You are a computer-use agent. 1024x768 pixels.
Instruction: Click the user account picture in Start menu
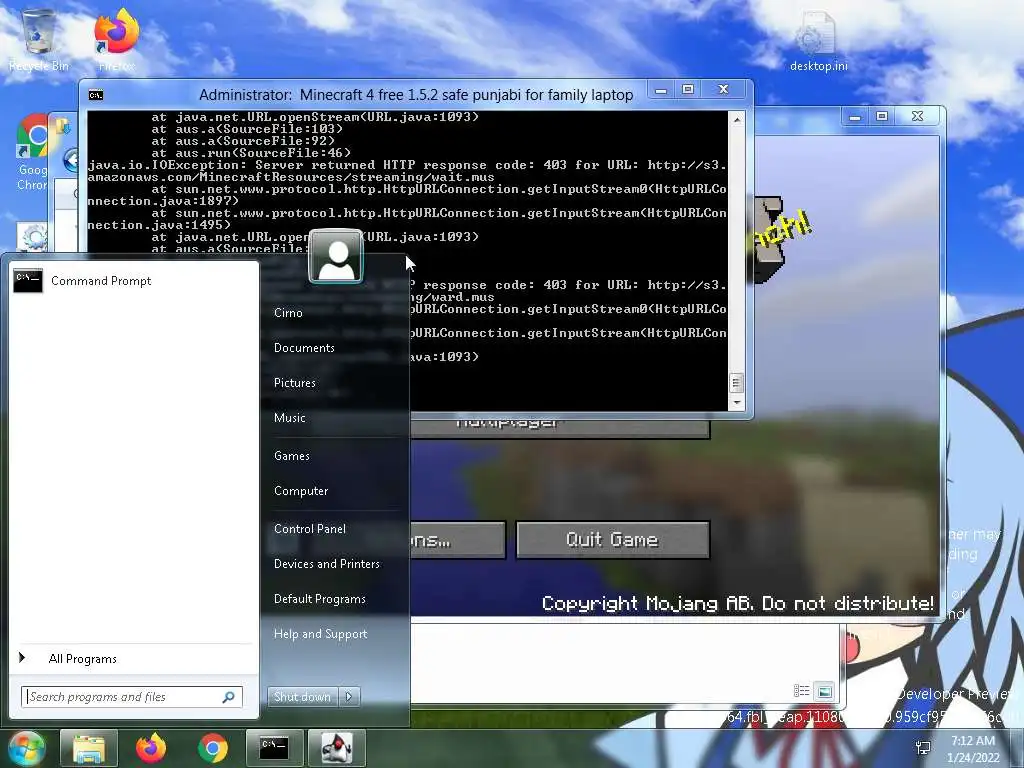pyautogui.click(x=336, y=256)
